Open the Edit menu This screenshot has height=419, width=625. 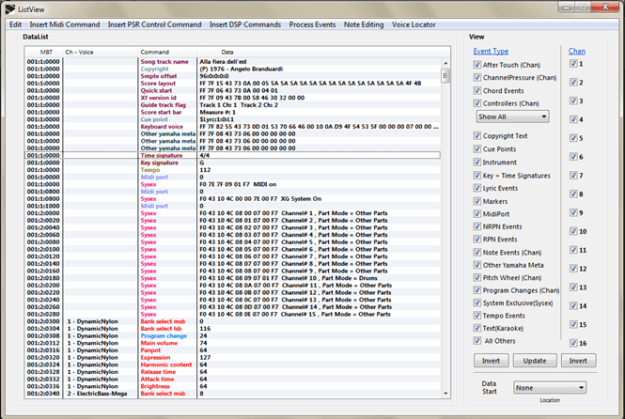[x=15, y=23]
